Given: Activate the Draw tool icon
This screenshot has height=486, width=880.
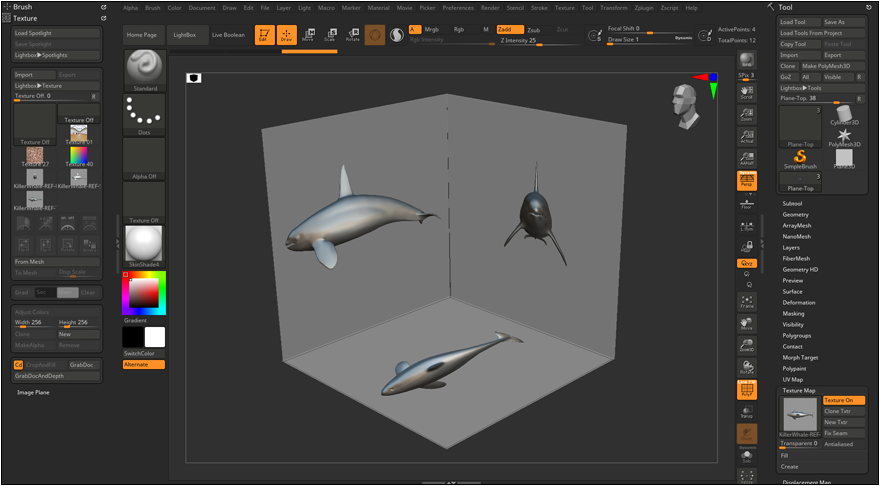Looking at the screenshot, I should tap(286, 35).
